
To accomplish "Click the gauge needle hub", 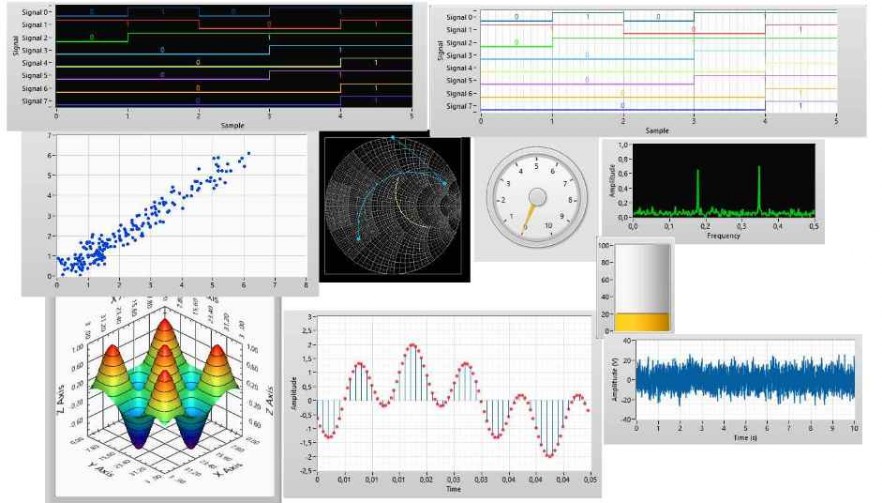I will [x=537, y=197].
